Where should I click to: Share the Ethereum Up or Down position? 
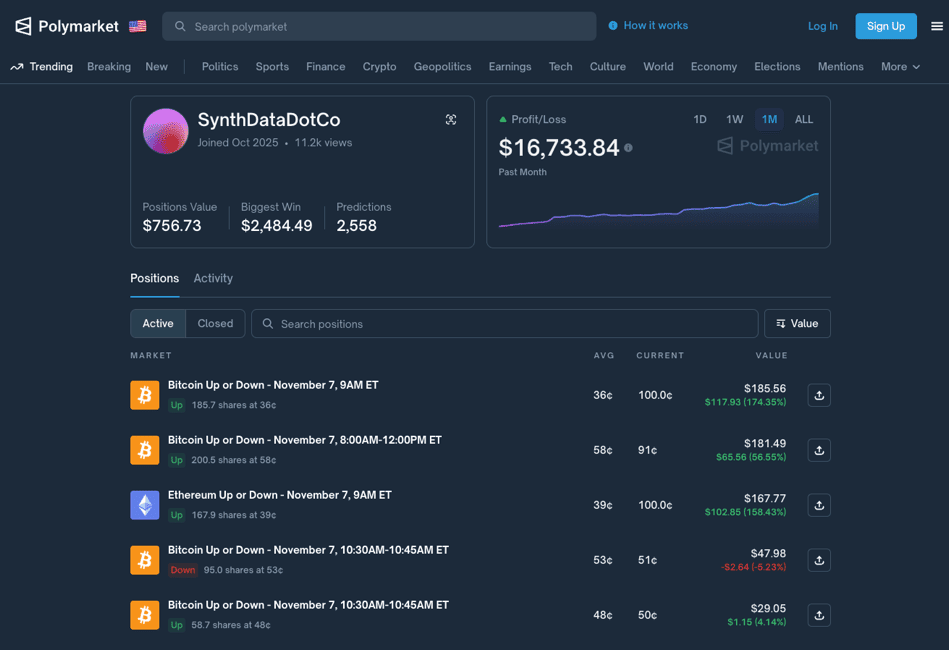click(x=819, y=505)
